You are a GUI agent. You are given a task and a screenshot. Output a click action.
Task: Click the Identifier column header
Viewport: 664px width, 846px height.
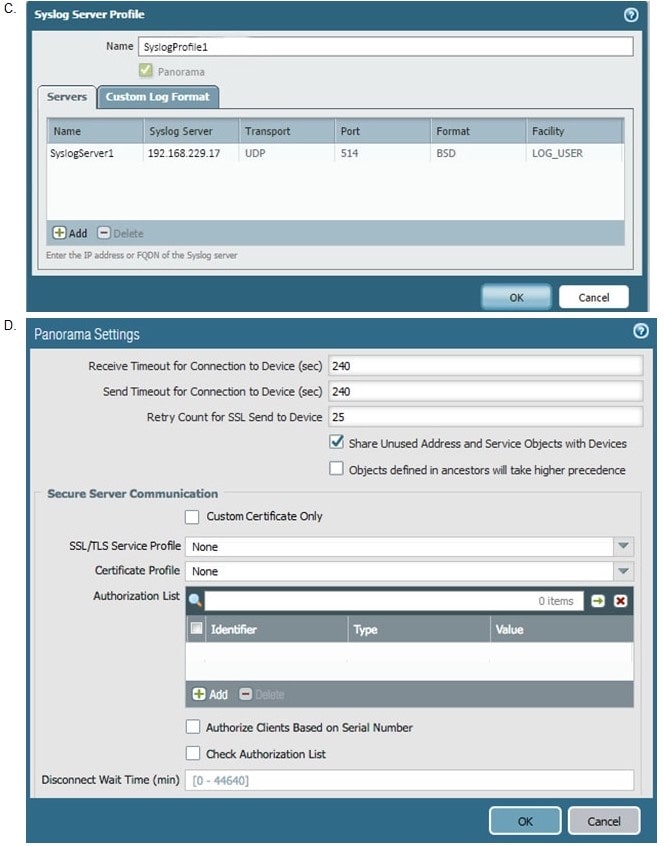coord(276,629)
